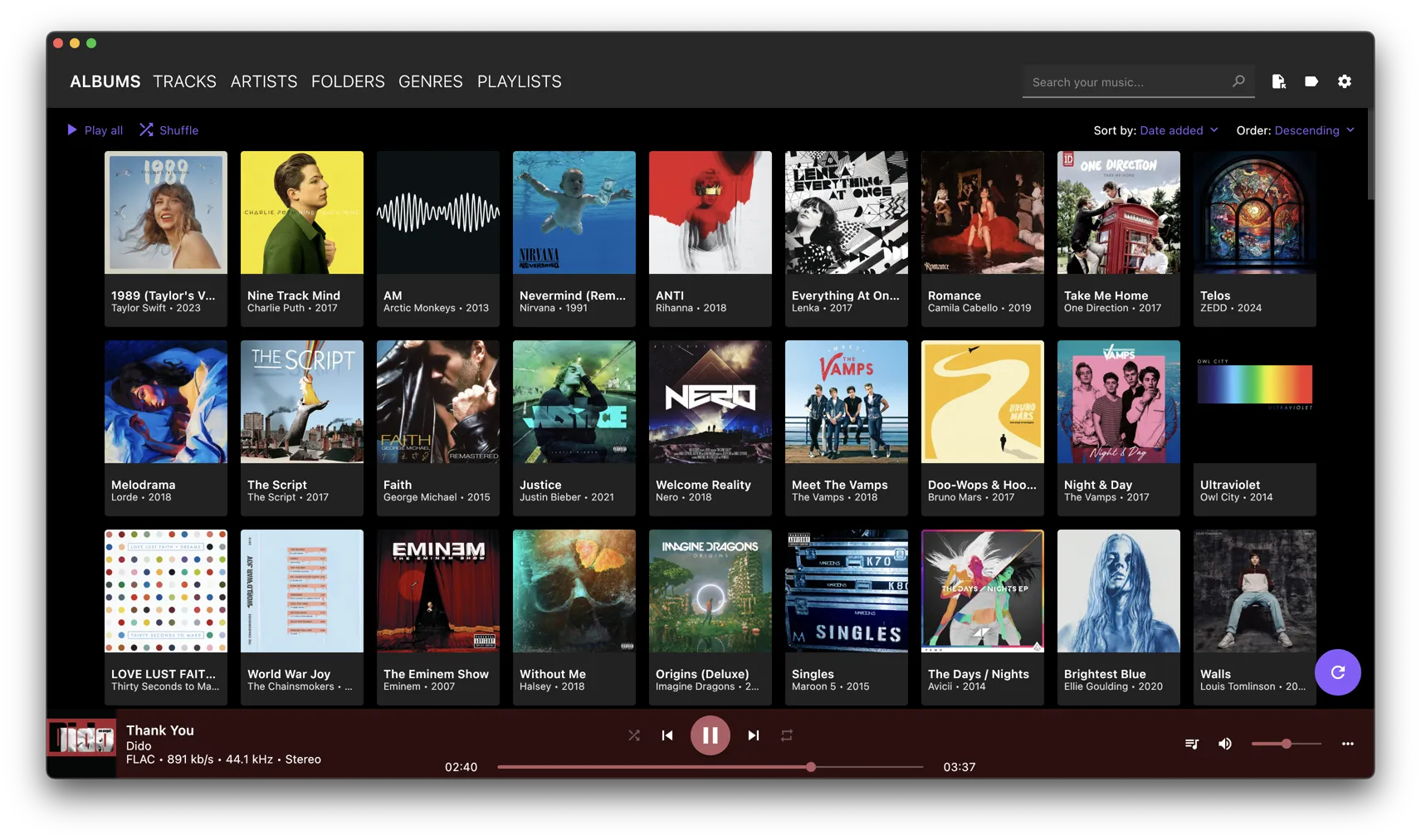Click the tag editor icon
Screen dimensions: 1421x840
click(1311, 81)
